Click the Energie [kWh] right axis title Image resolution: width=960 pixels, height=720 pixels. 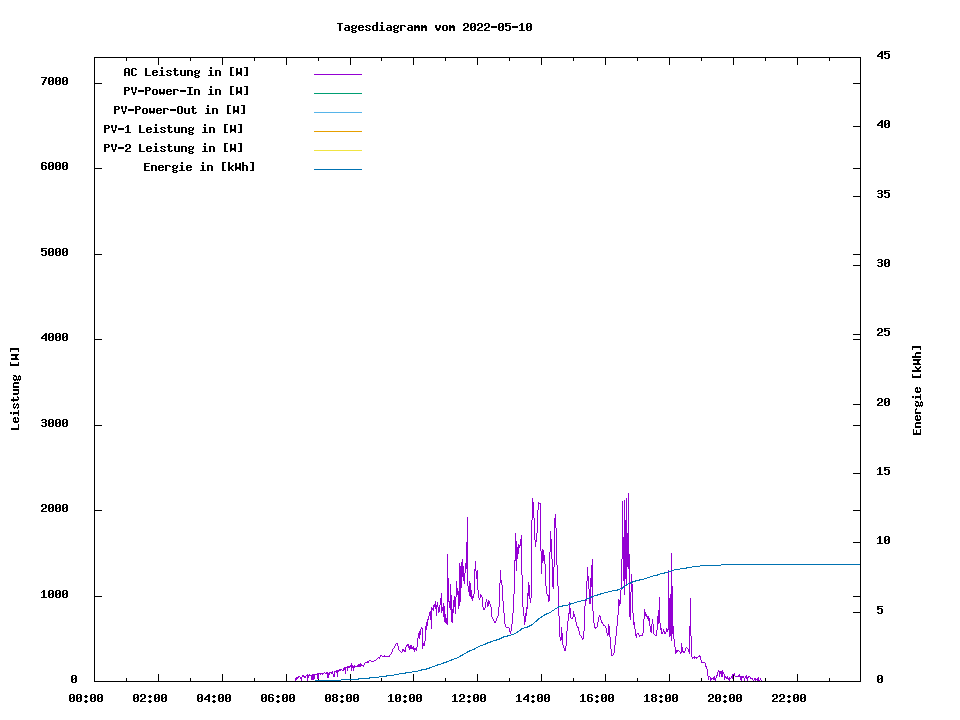click(x=917, y=390)
